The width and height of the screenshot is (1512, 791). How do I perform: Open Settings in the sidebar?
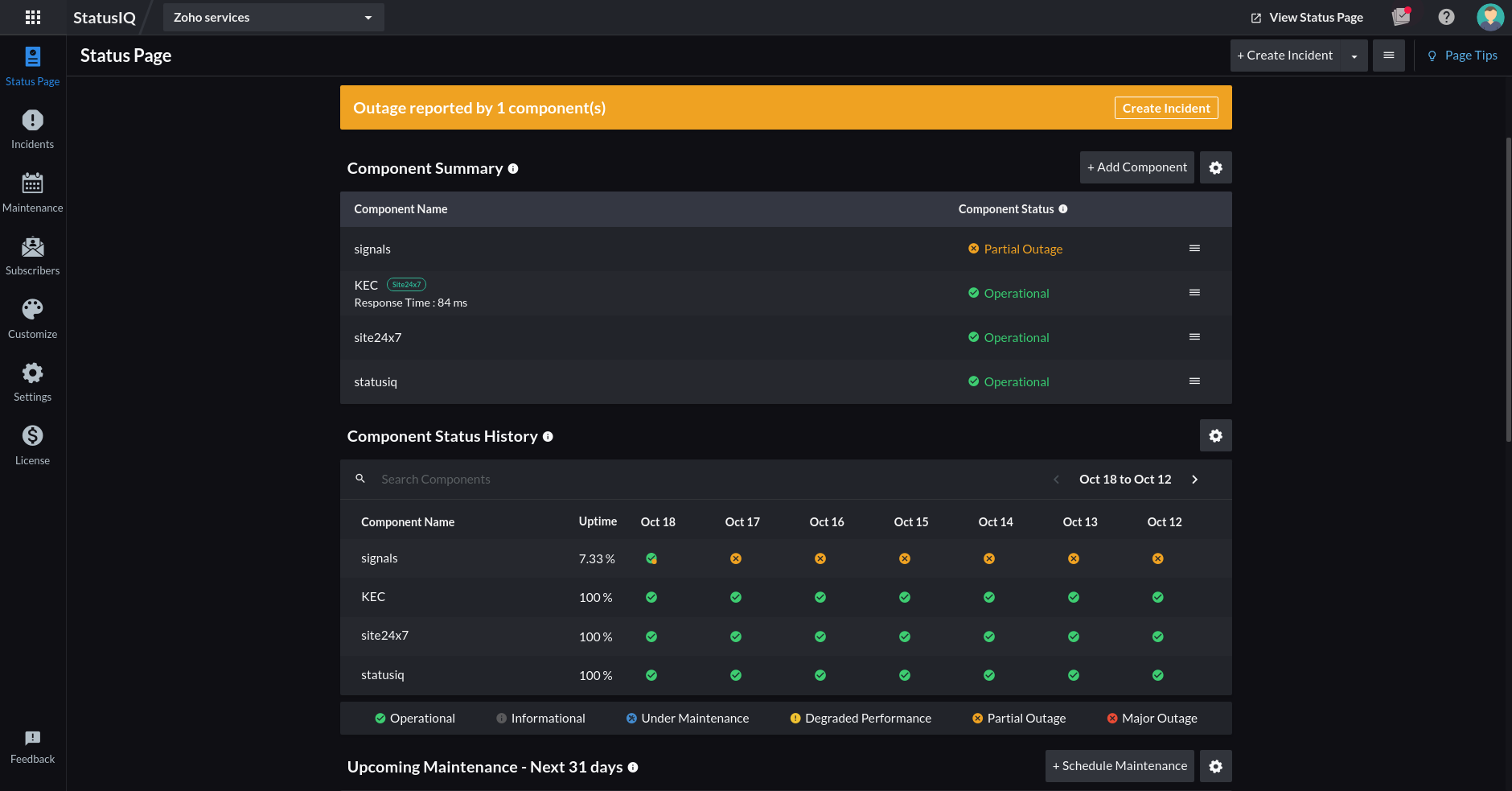(x=33, y=382)
